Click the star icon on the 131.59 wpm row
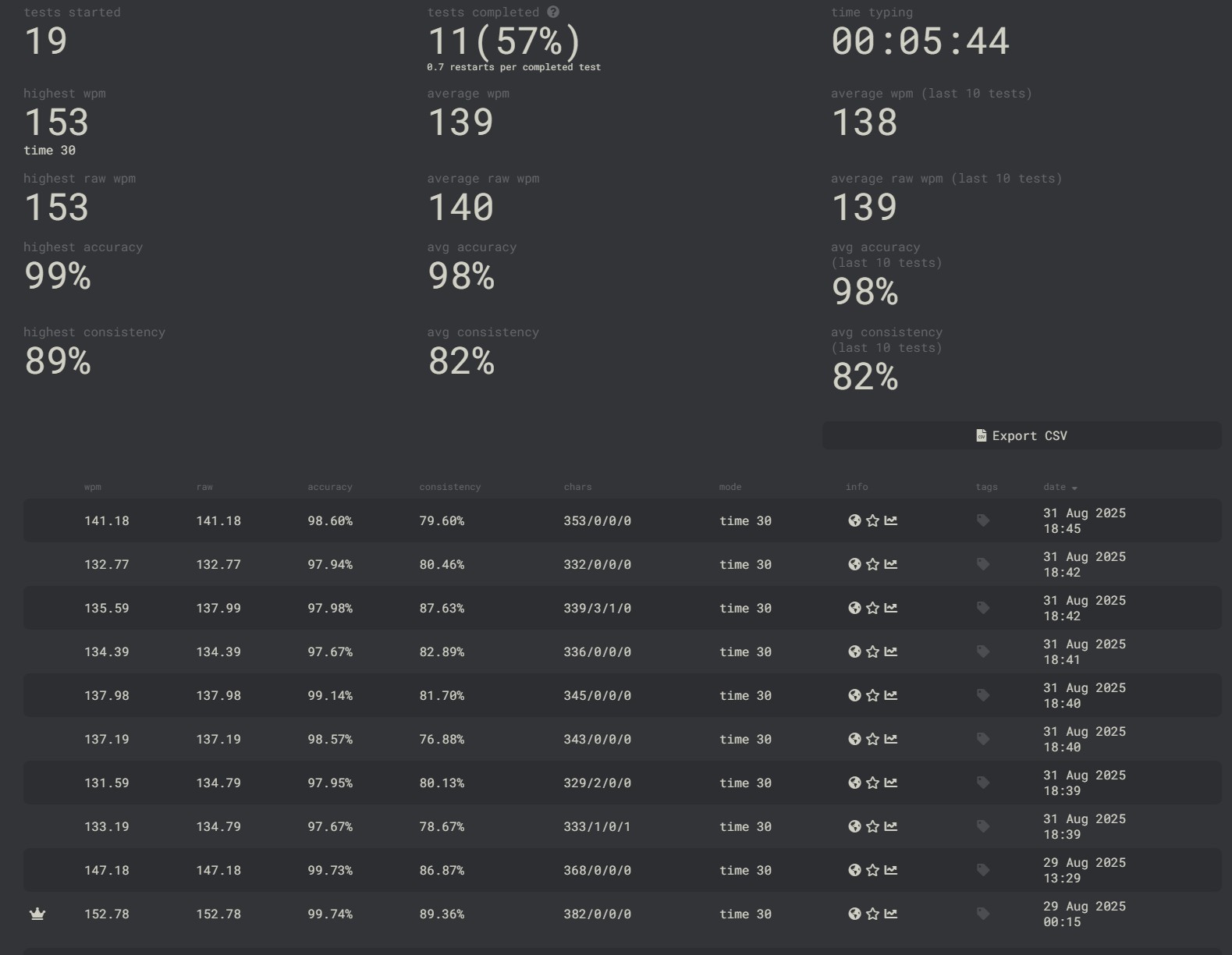The image size is (1232, 955). tap(872, 783)
